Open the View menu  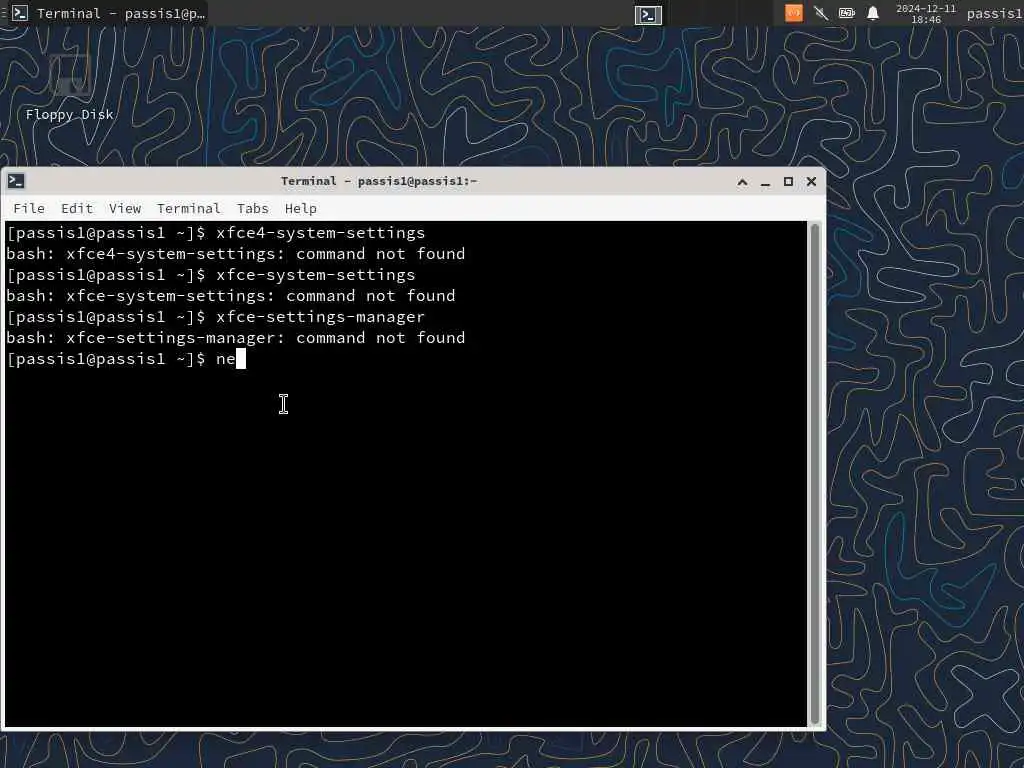[x=125, y=208]
